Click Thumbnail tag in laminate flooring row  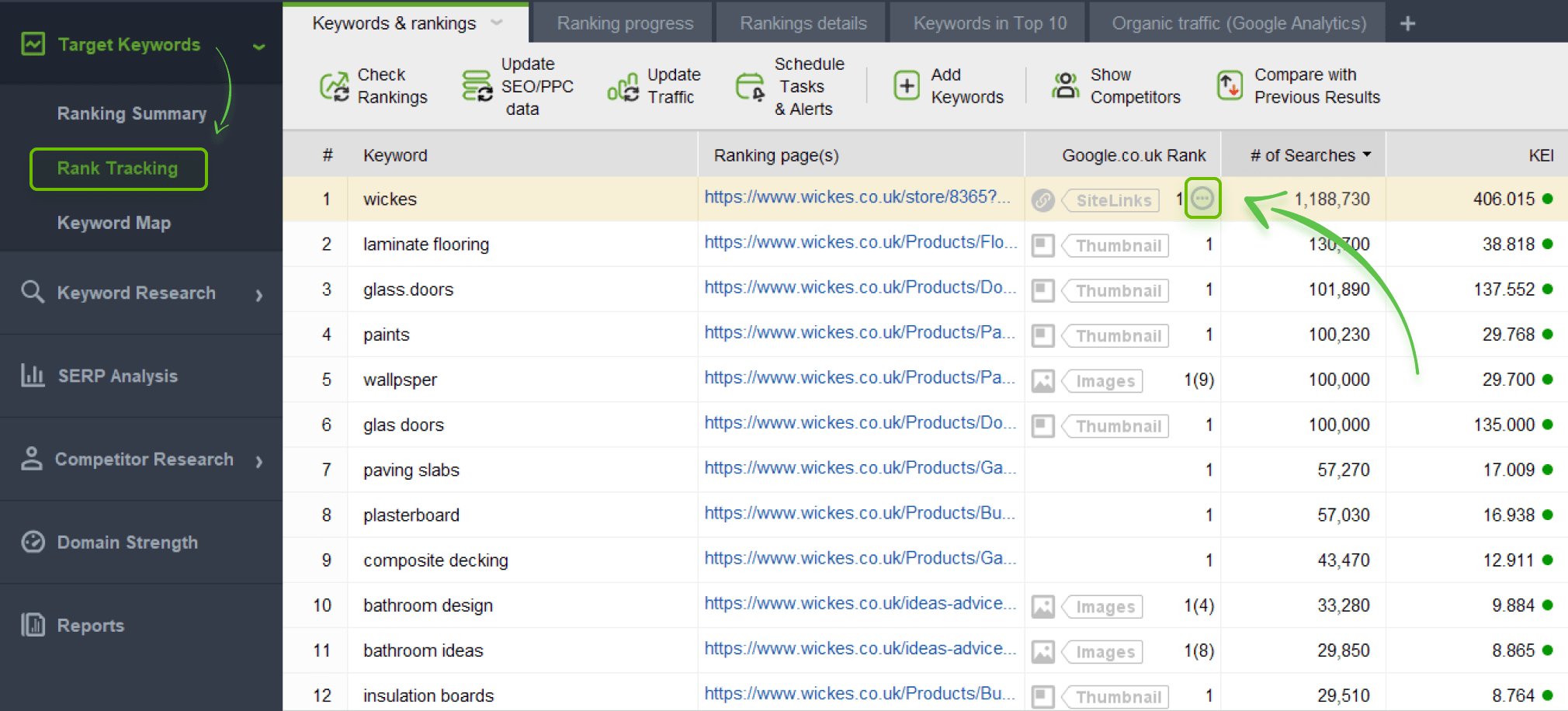coord(1115,245)
